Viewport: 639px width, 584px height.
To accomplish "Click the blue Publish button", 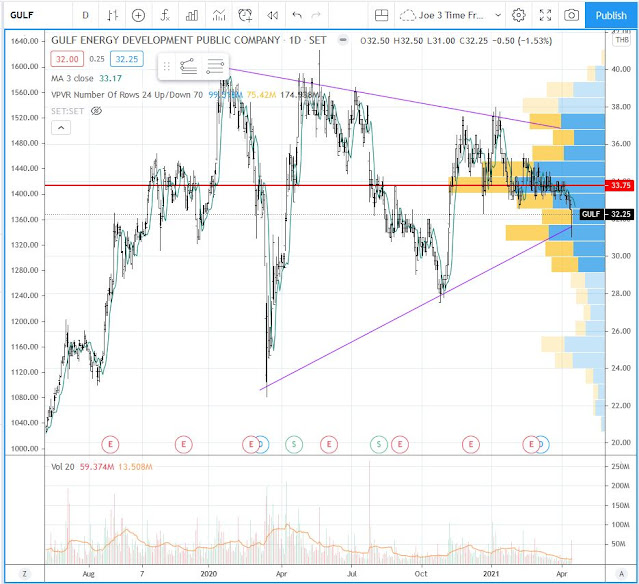I will (611, 15).
